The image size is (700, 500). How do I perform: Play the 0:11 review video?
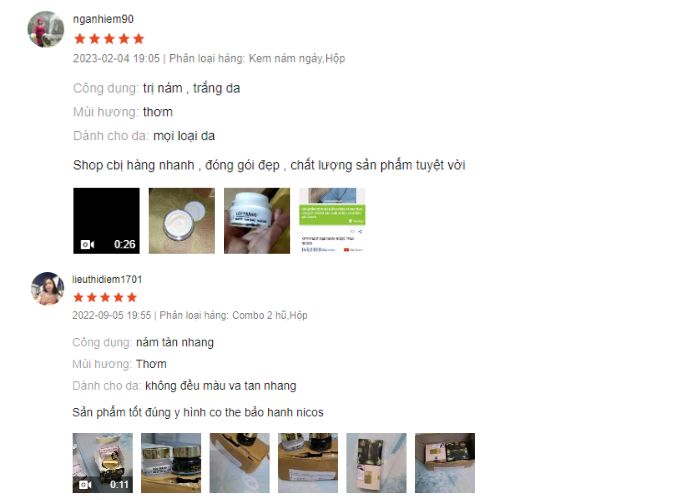103,462
